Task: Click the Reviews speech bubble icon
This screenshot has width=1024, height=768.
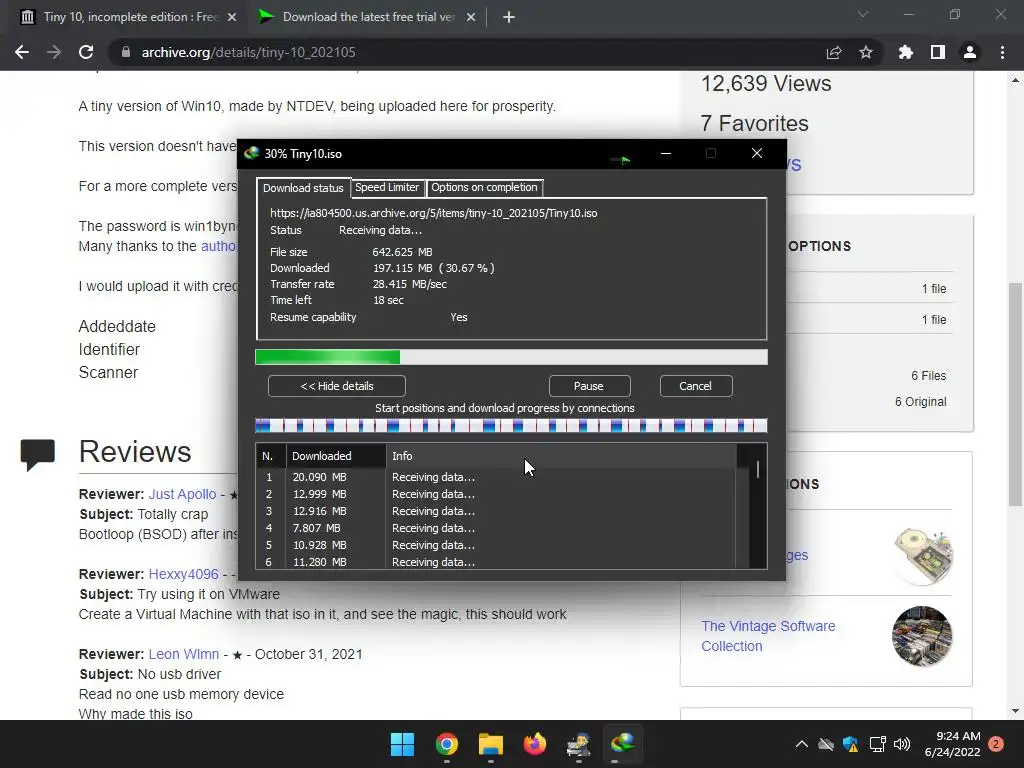Action: coord(38,455)
